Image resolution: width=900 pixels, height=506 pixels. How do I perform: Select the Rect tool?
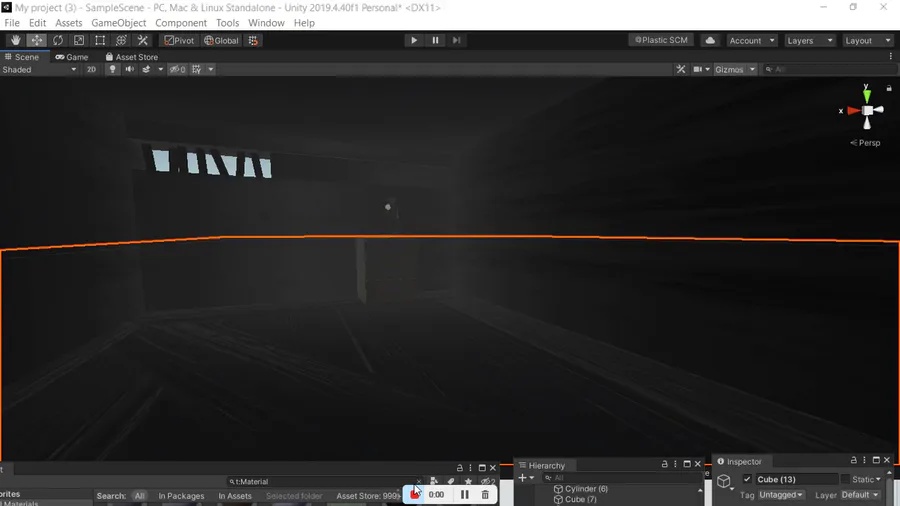(100, 40)
